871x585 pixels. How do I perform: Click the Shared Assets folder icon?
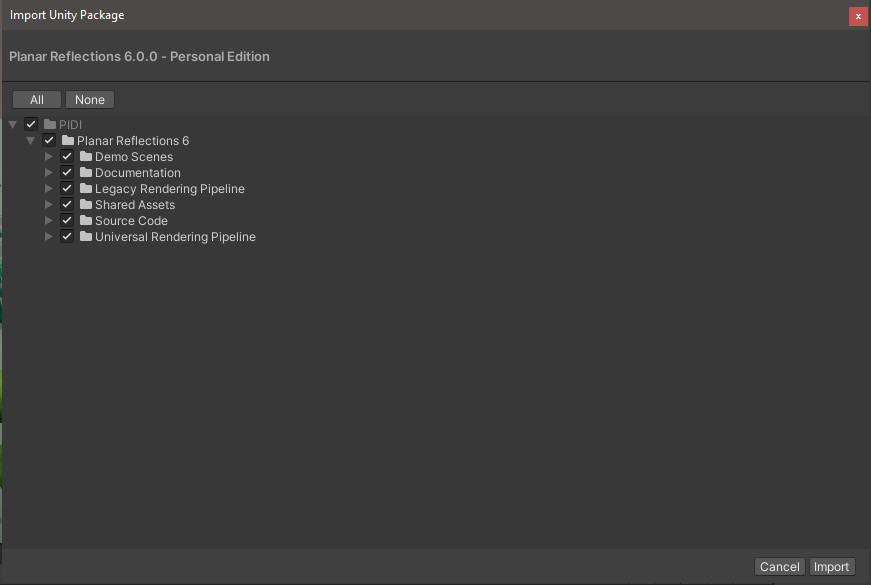coord(86,204)
